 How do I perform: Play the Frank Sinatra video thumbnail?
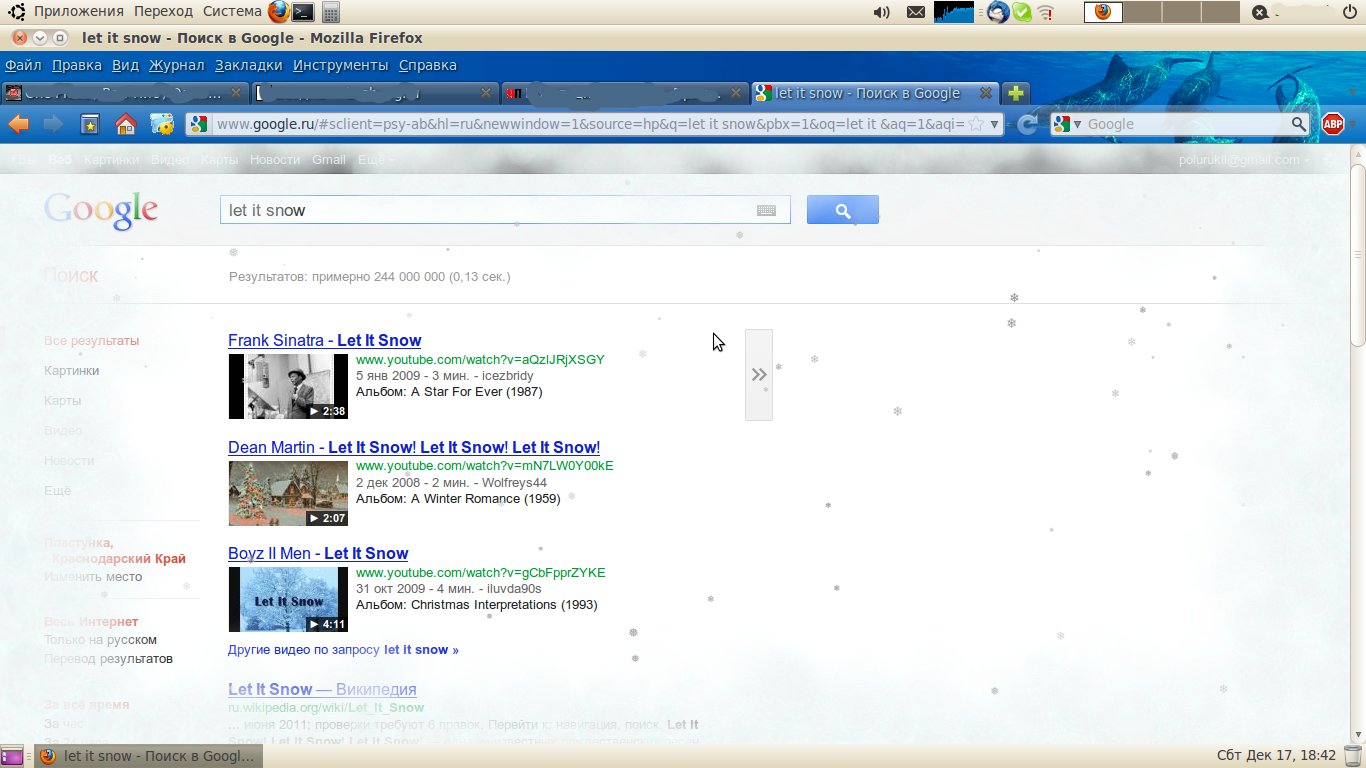(288, 386)
